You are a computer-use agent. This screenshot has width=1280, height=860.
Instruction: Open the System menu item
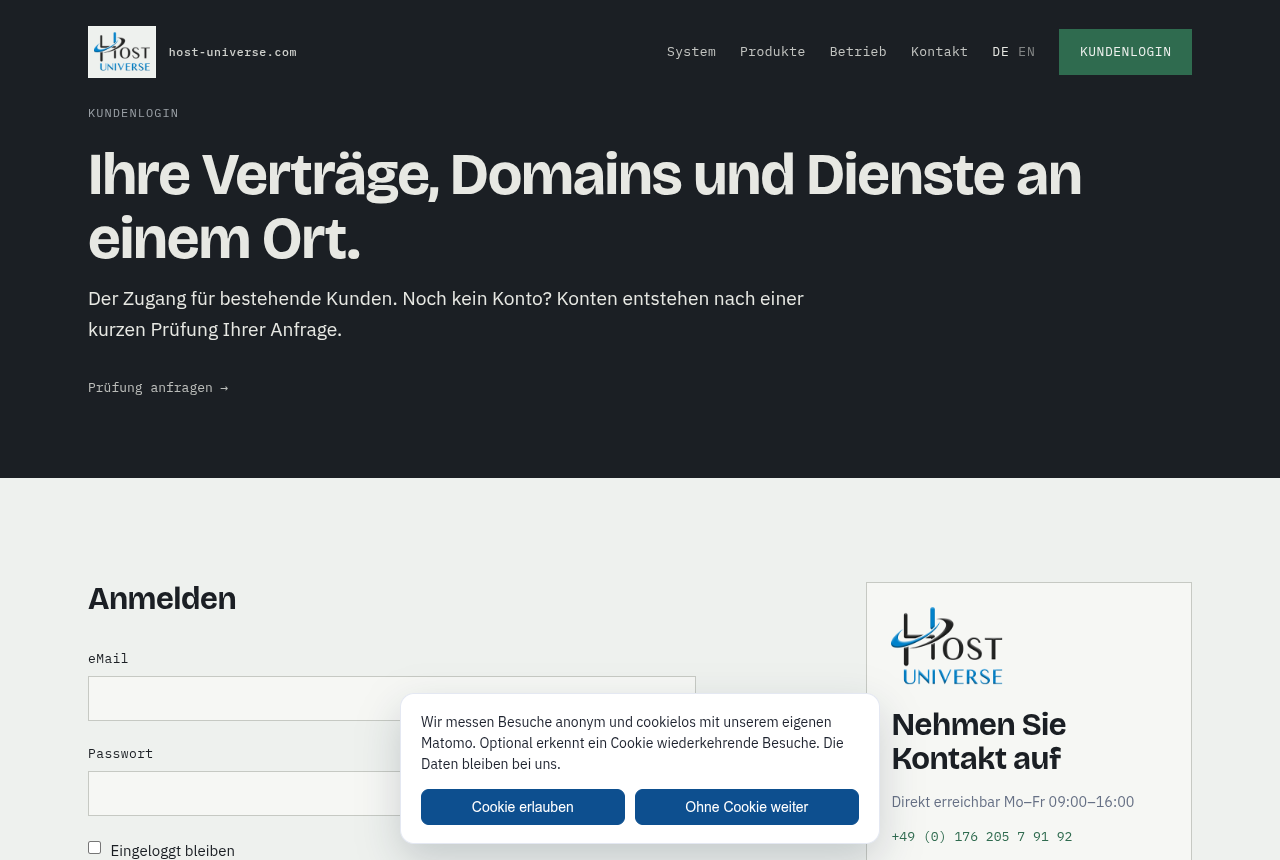pyautogui.click(x=691, y=52)
